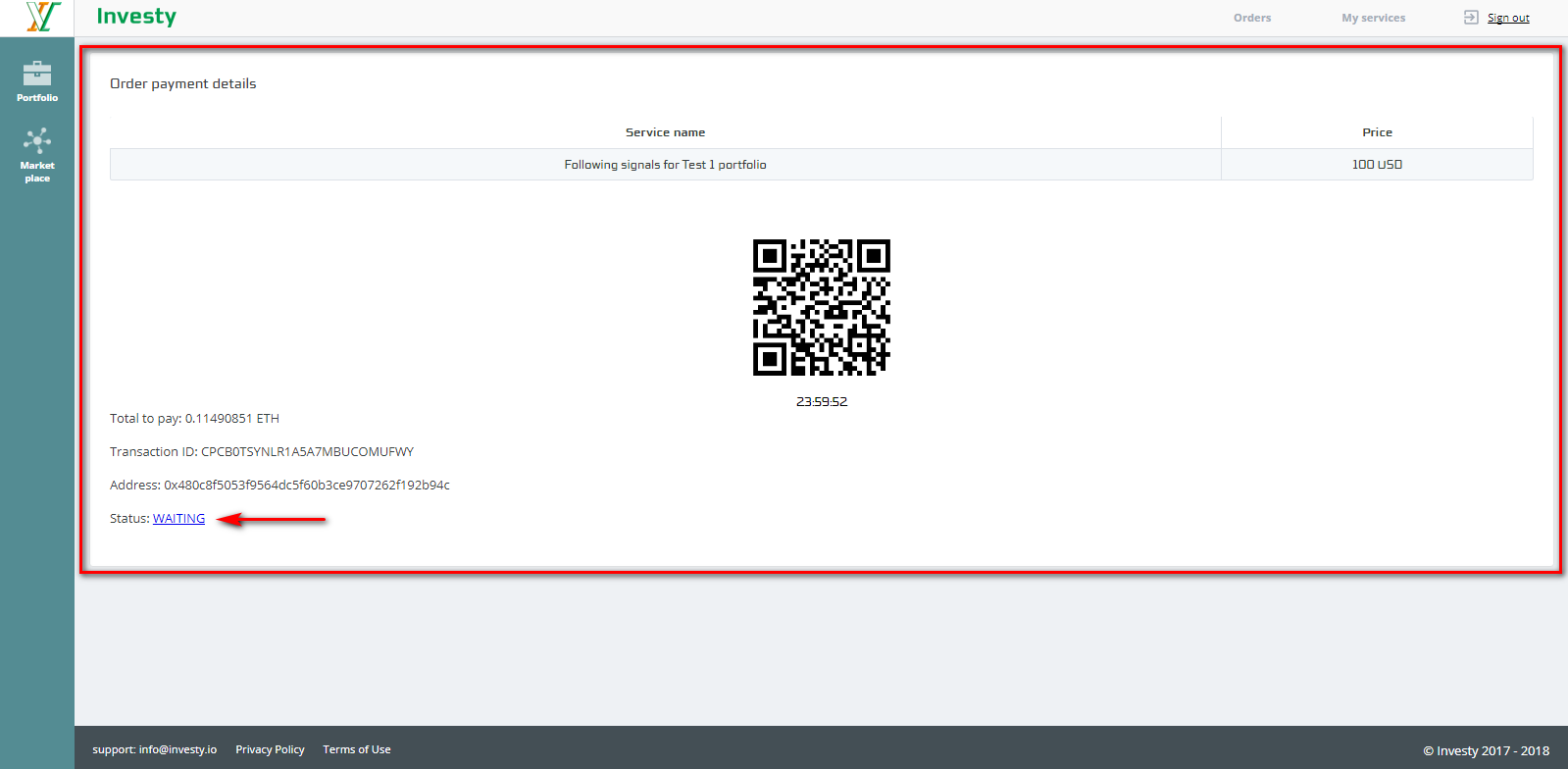Open My services in top navigation
The height and width of the screenshot is (769, 1568).
coord(1373,18)
